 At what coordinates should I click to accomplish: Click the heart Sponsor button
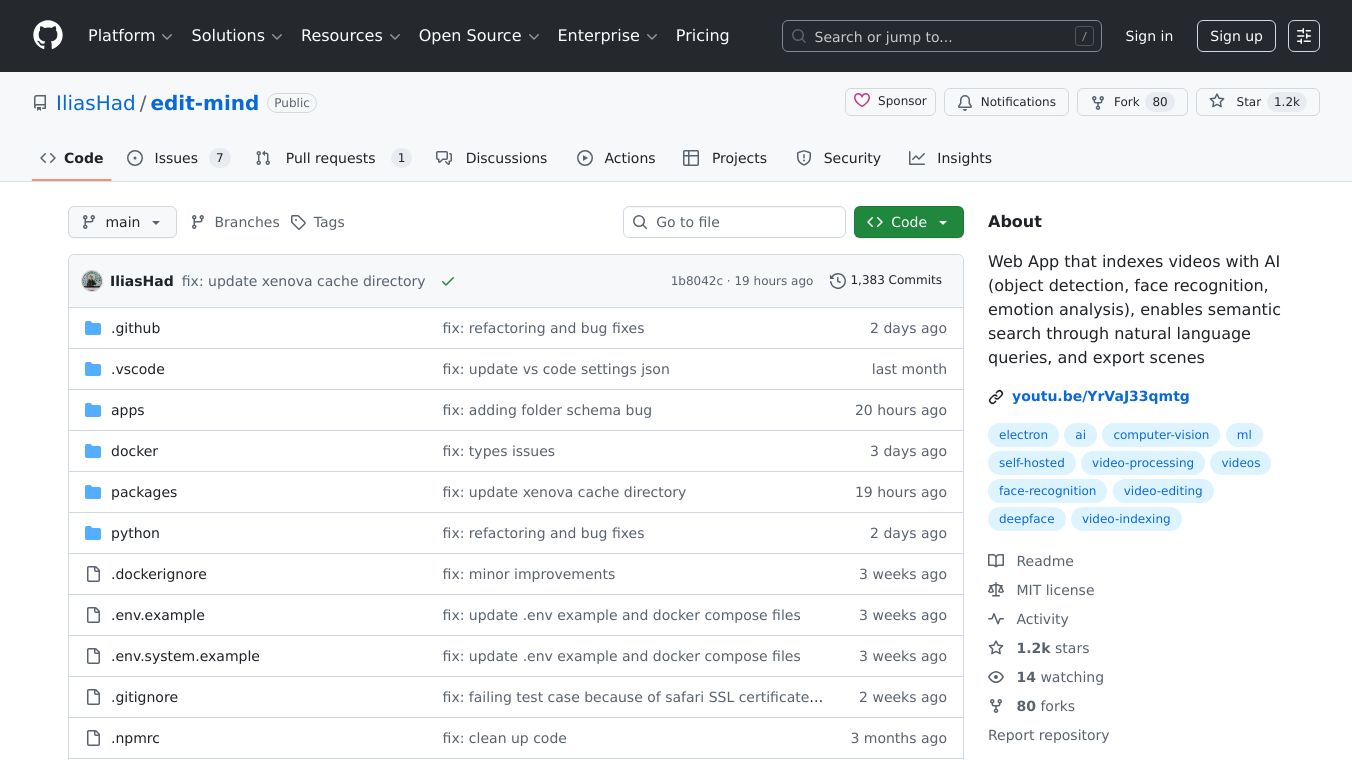click(x=890, y=102)
